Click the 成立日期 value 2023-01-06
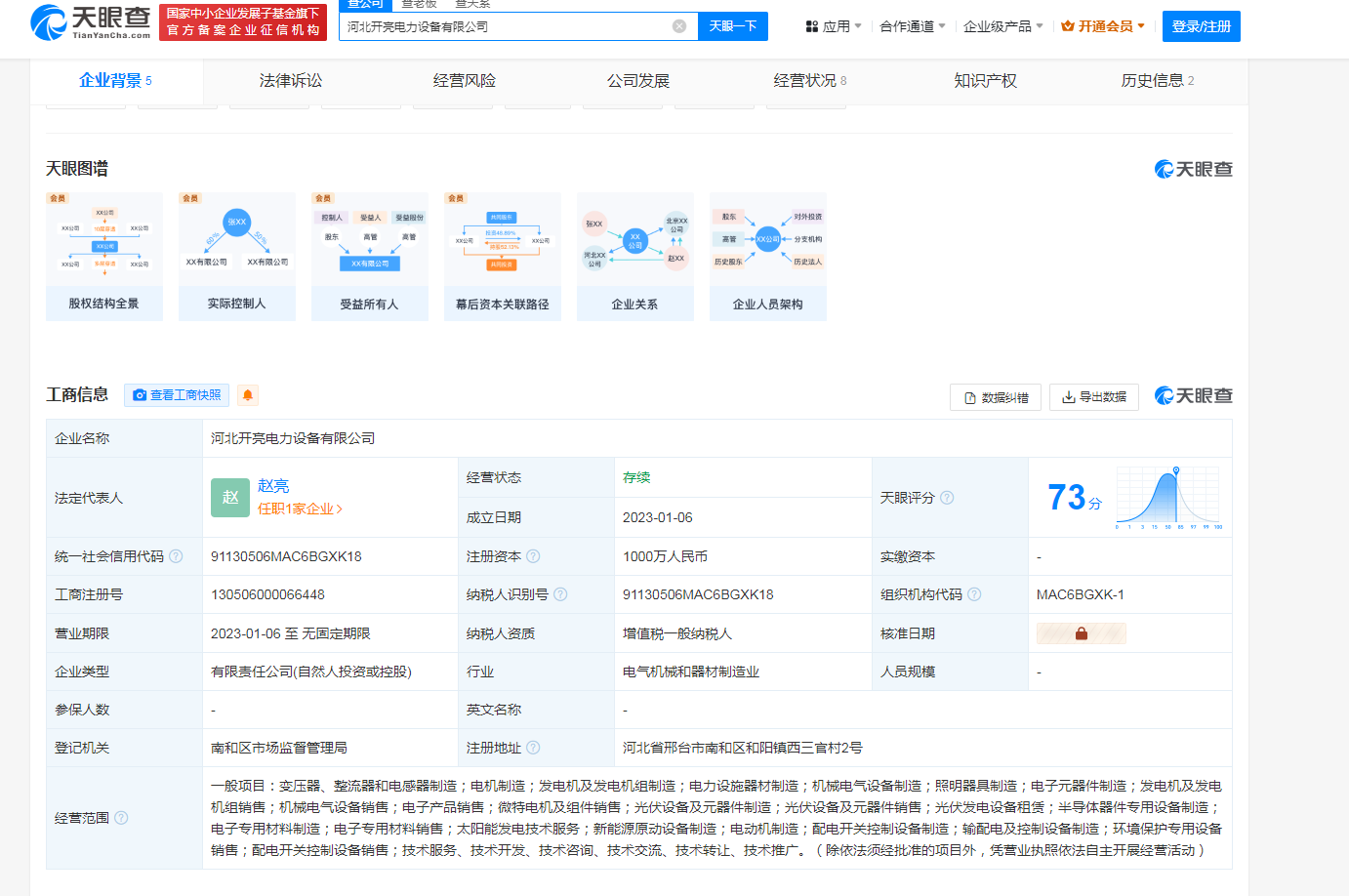 pyautogui.click(x=658, y=517)
